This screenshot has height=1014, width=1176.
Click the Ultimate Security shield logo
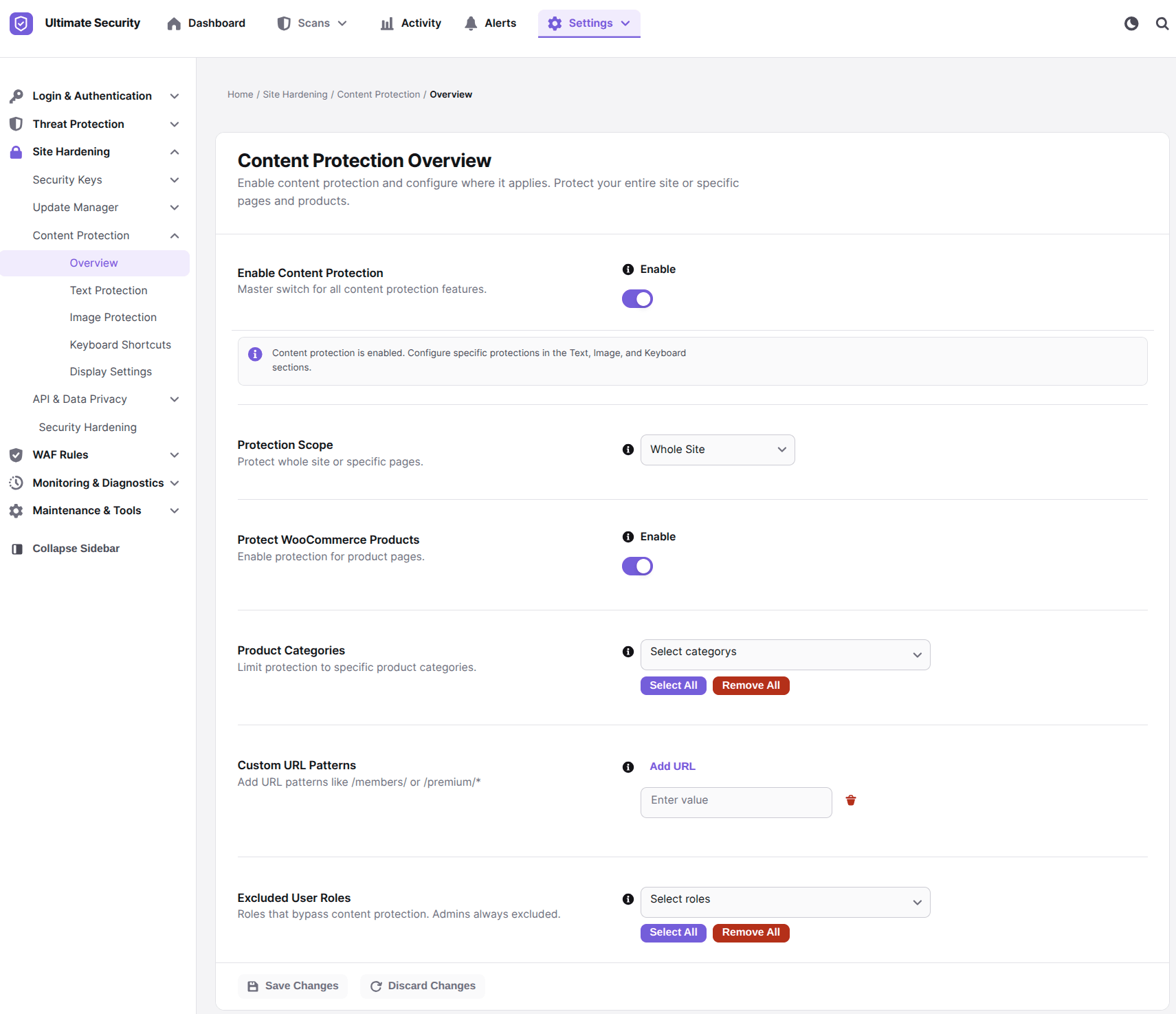pyautogui.click(x=21, y=23)
